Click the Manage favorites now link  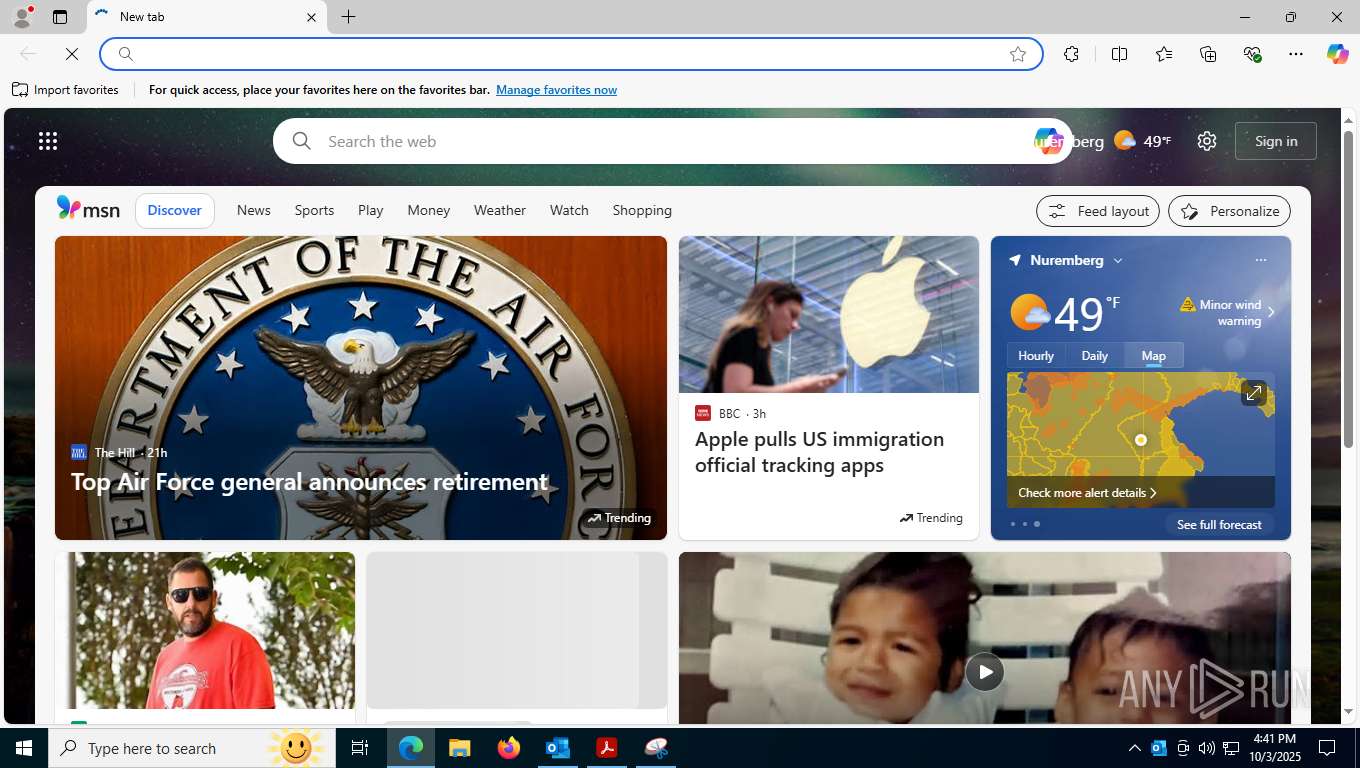[x=556, y=90]
